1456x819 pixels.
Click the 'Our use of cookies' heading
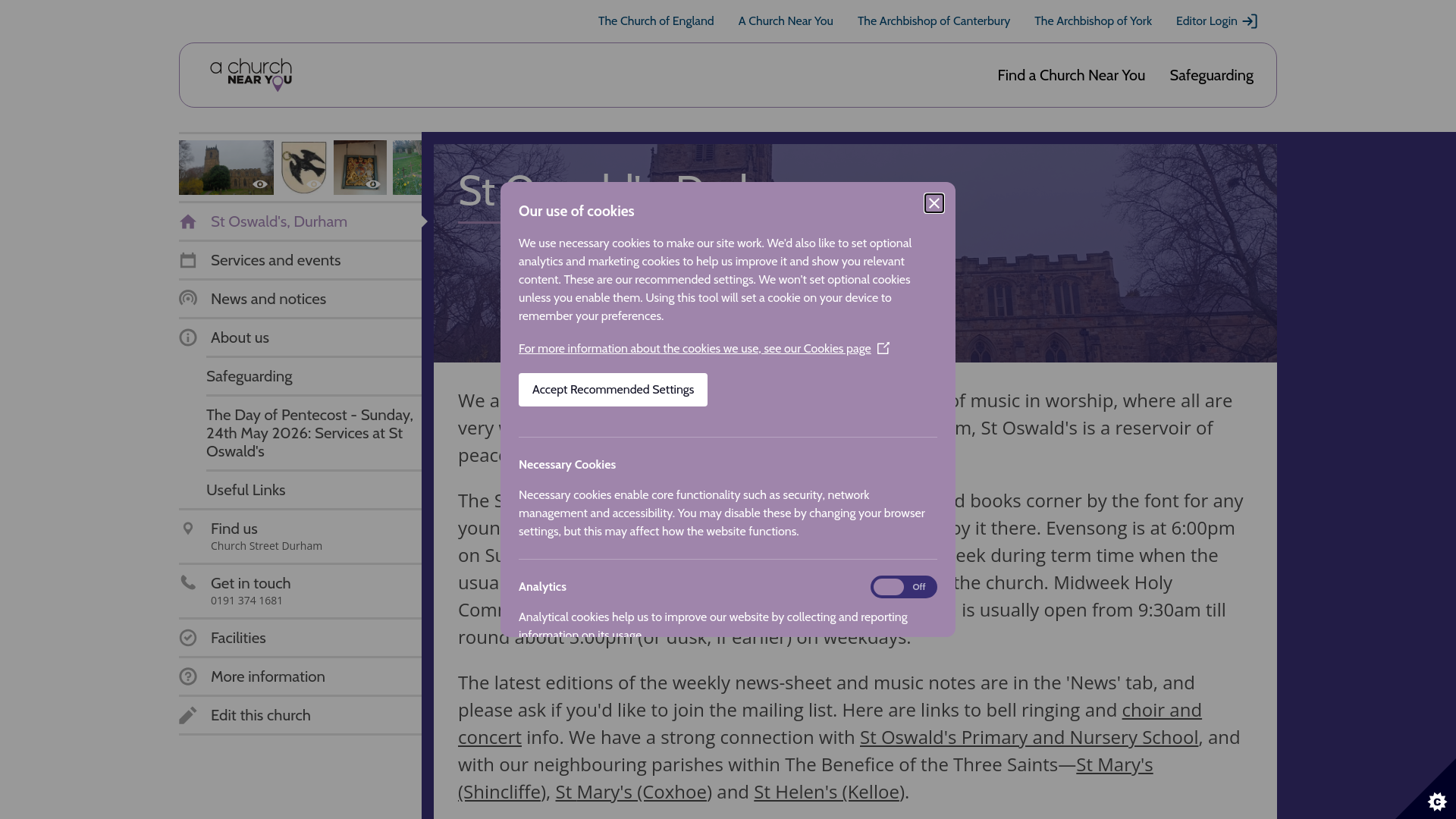(x=576, y=212)
